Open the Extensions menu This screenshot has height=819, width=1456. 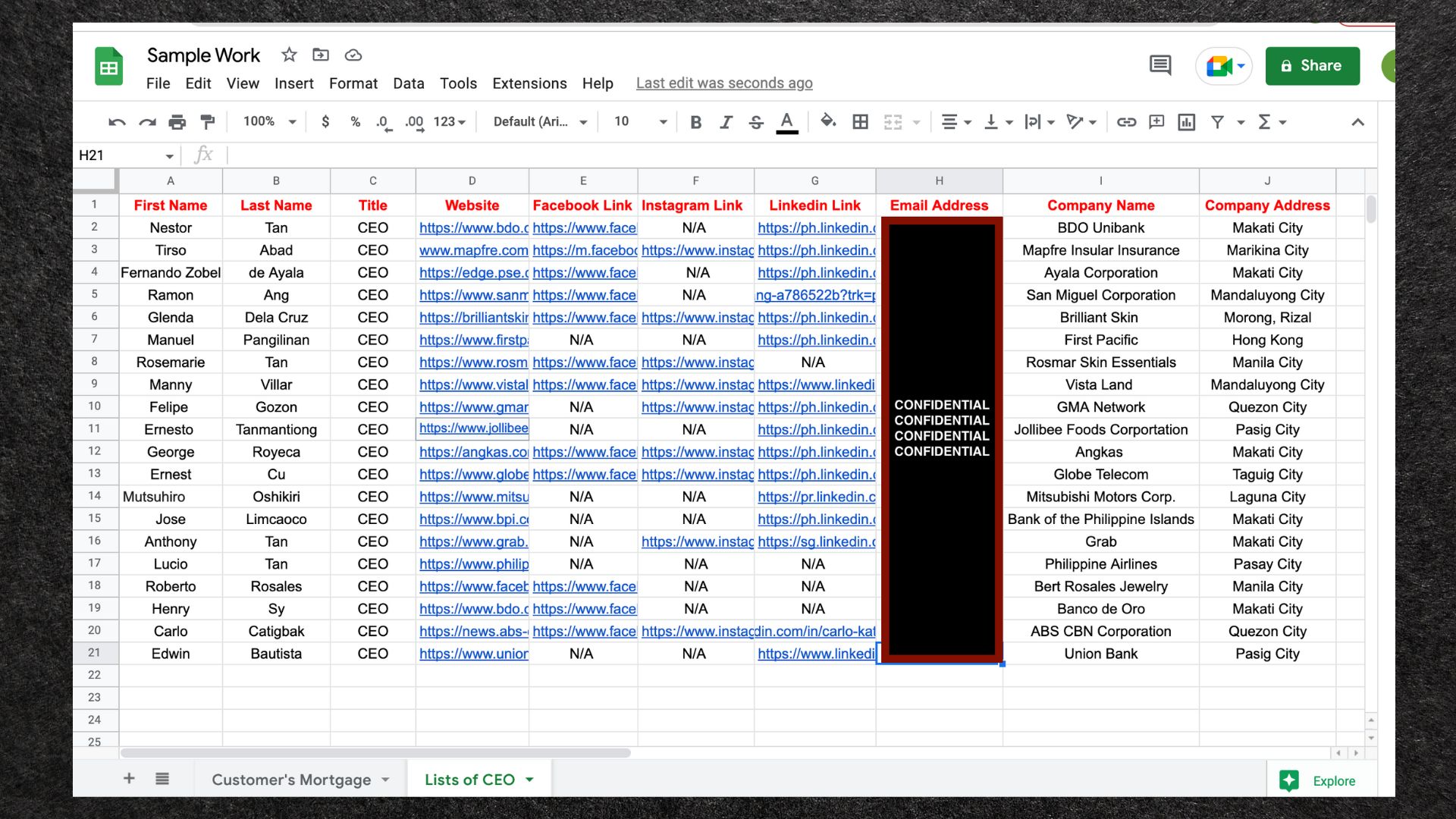tap(529, 83)
